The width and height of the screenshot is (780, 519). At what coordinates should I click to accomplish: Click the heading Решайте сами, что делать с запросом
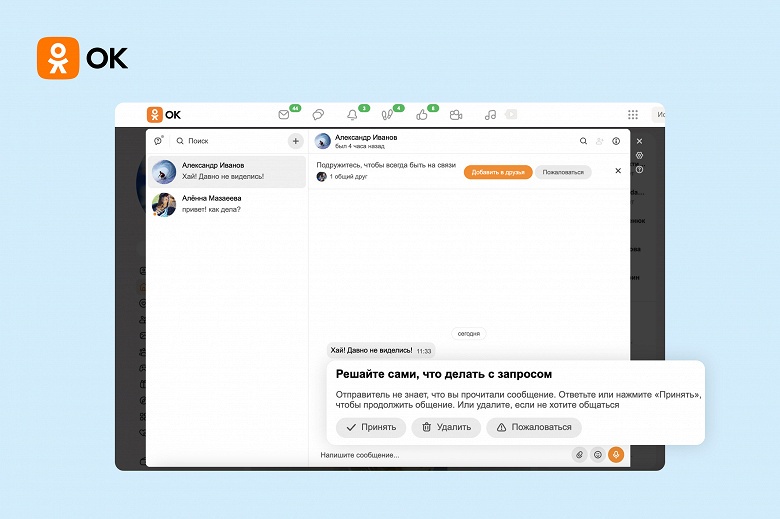[444, 374]
